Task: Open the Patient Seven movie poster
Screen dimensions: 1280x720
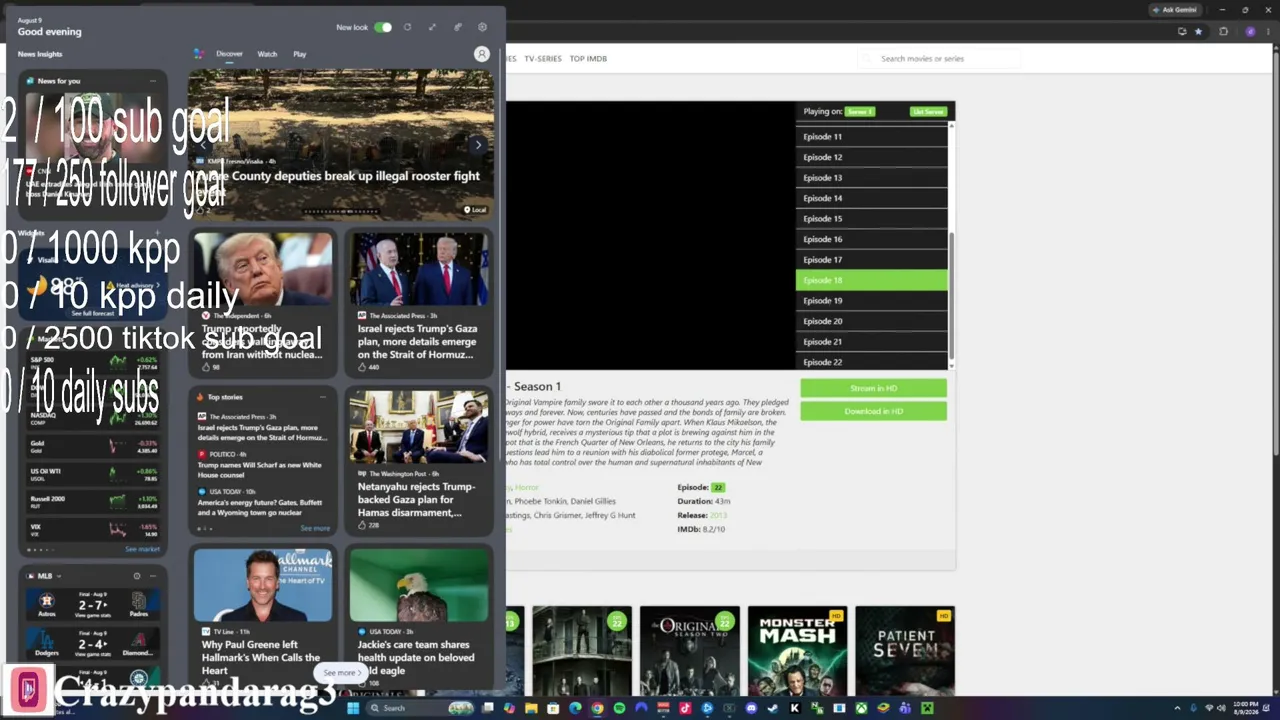Action: pos(905,650)
